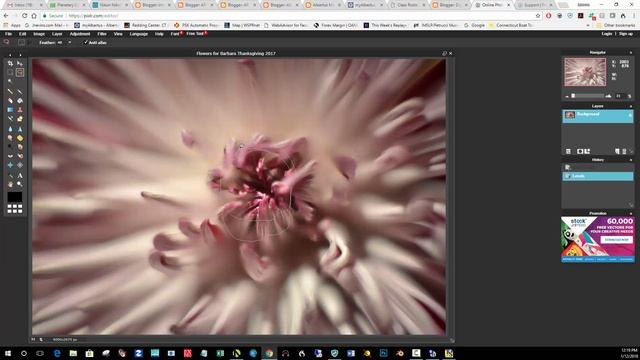Viewport: 640px width, 360px height.
Task: Open the Language menu
Action: pos(139,34)
